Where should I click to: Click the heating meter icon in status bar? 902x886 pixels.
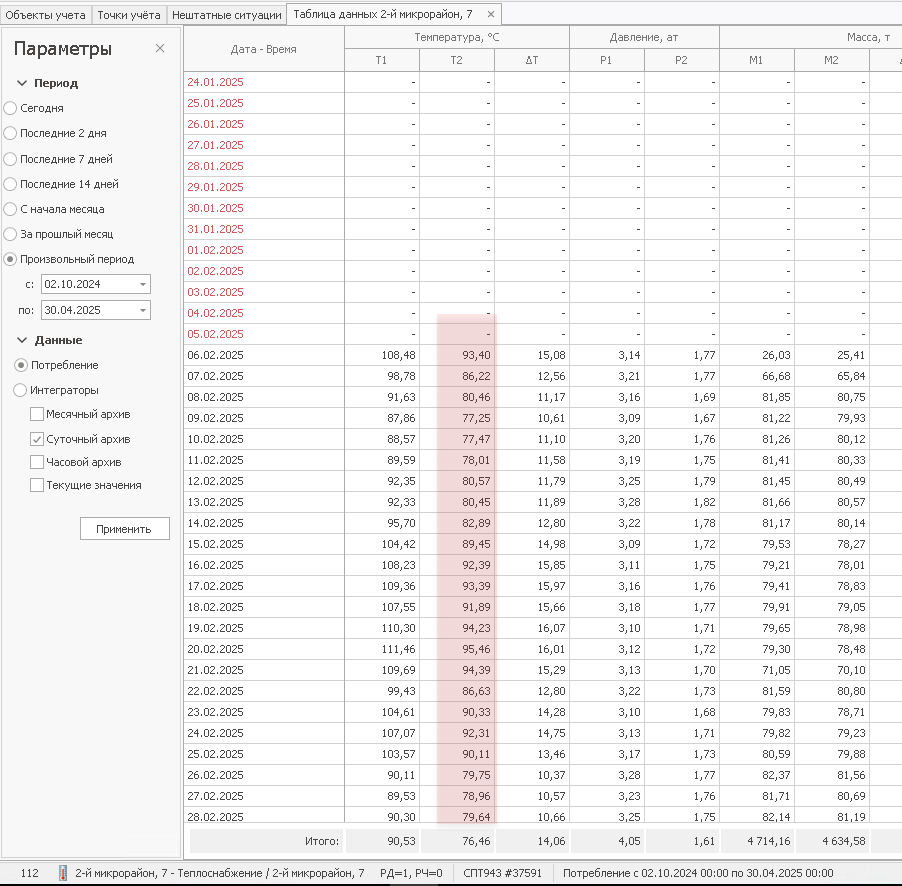click(63, 873)
